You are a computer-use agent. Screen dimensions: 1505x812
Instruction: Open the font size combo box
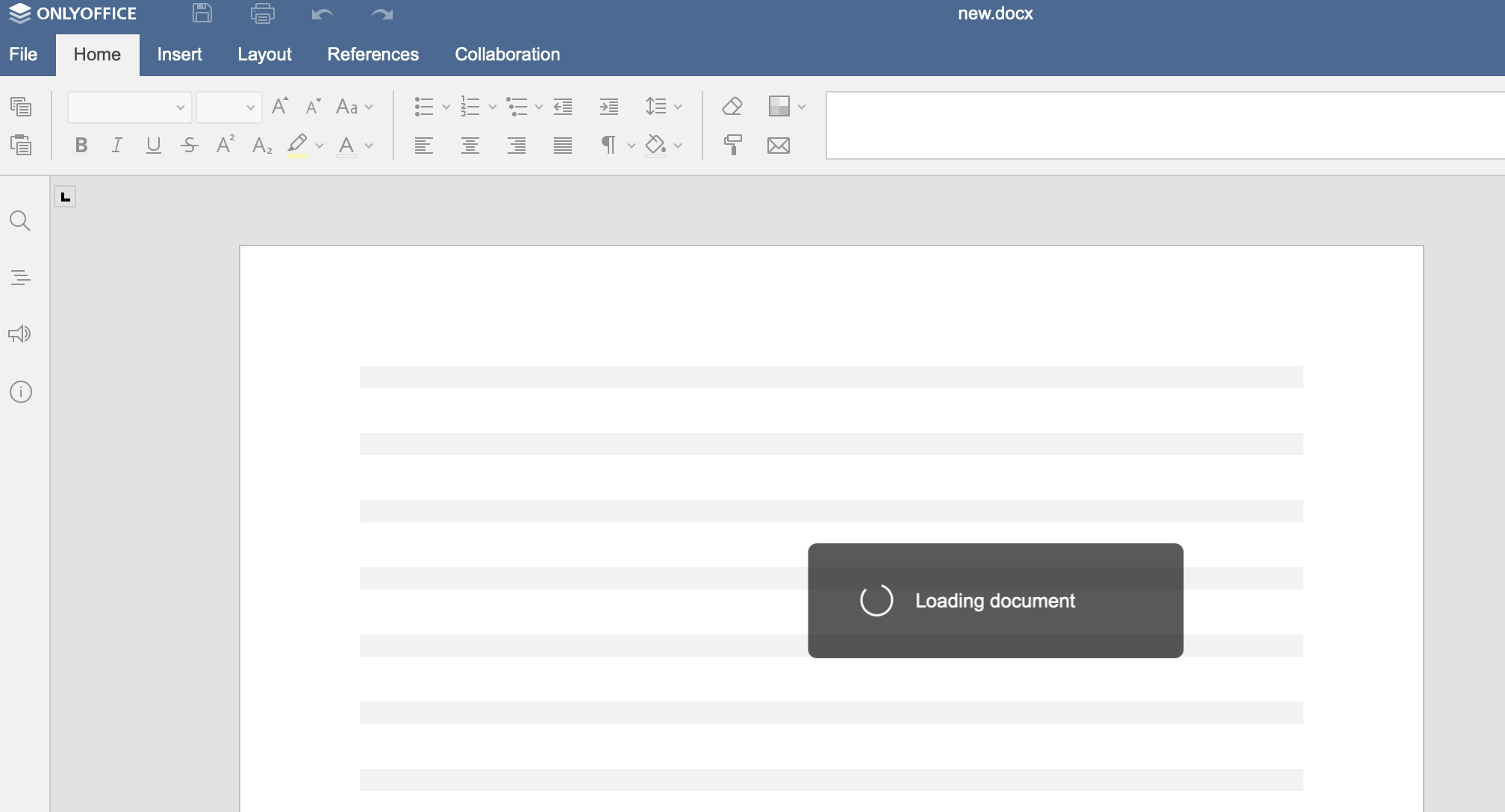[228, 107]
